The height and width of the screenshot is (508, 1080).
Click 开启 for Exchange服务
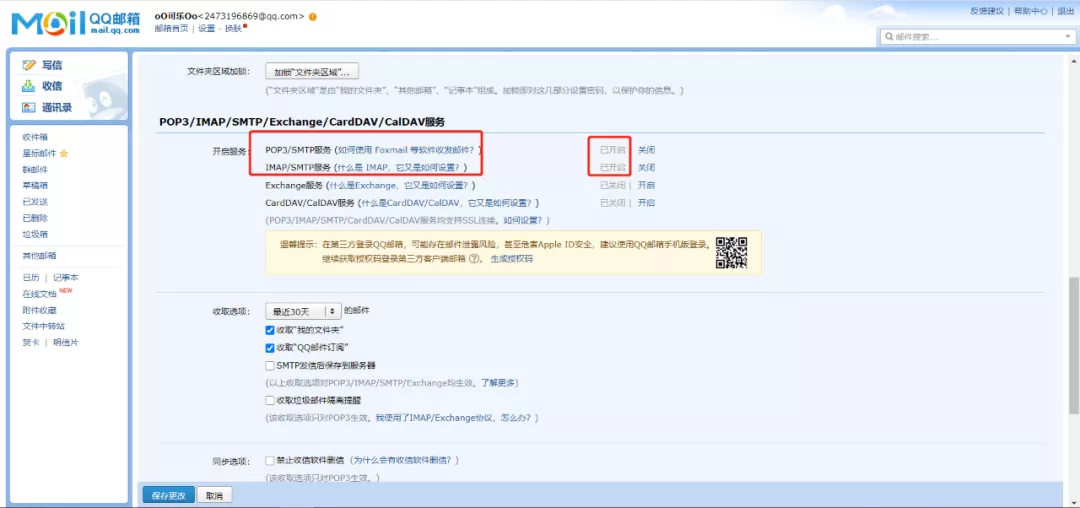click(646, 185)
